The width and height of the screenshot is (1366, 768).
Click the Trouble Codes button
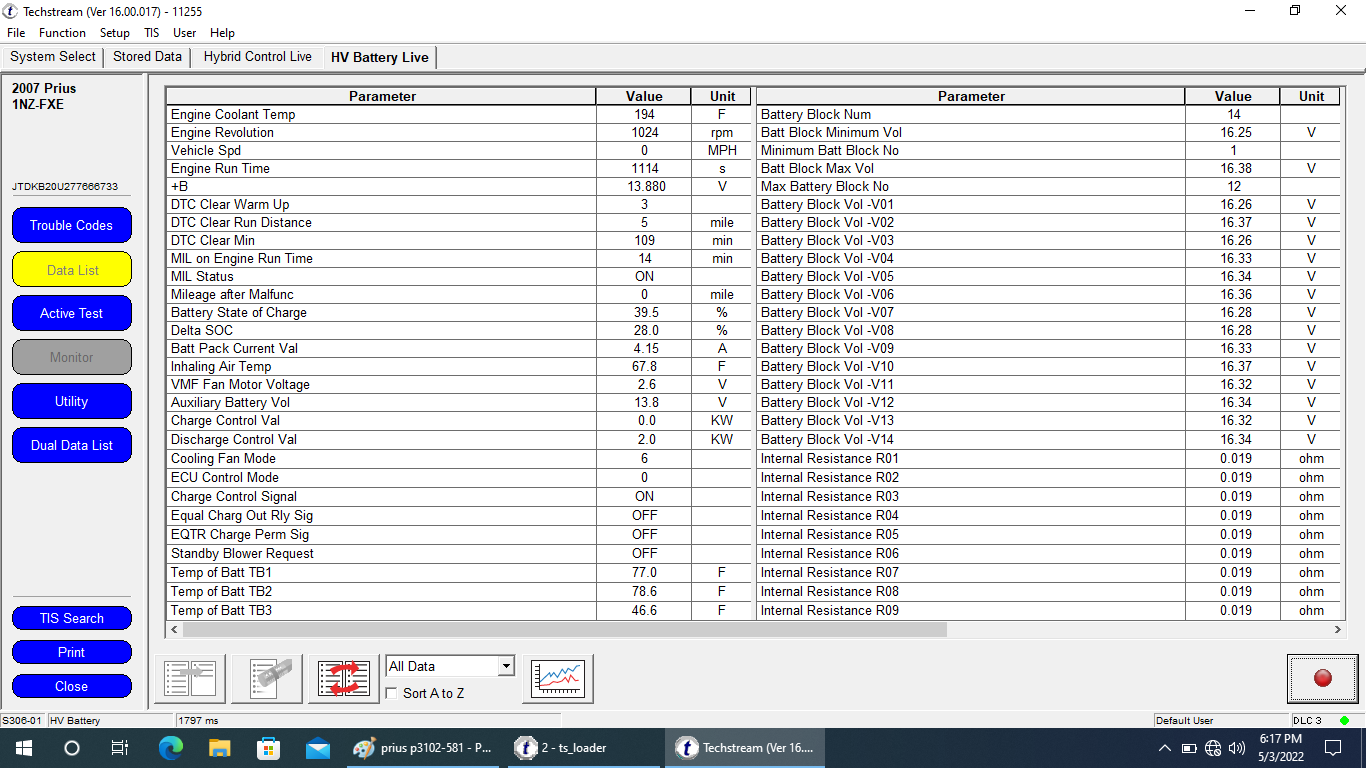72,225
